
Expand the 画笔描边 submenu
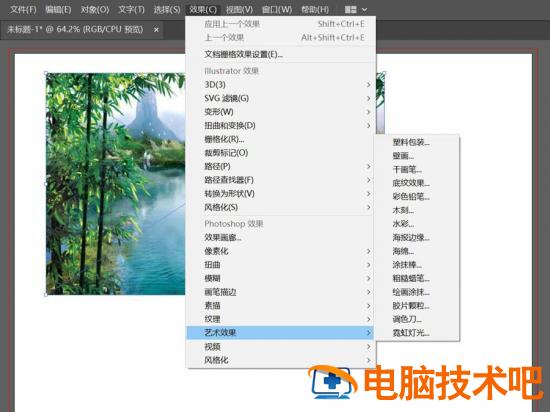coord(281,292)
